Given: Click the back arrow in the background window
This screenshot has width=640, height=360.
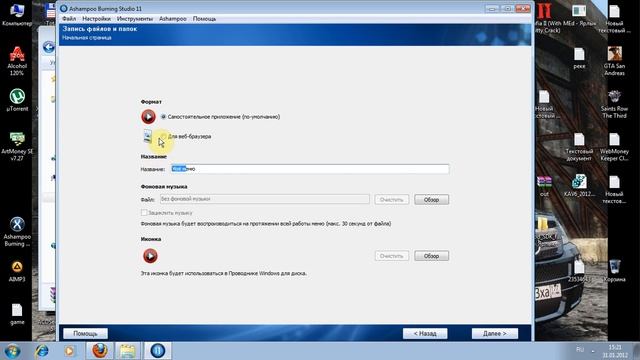Looking at the screenshot, I should coord(49,47).
